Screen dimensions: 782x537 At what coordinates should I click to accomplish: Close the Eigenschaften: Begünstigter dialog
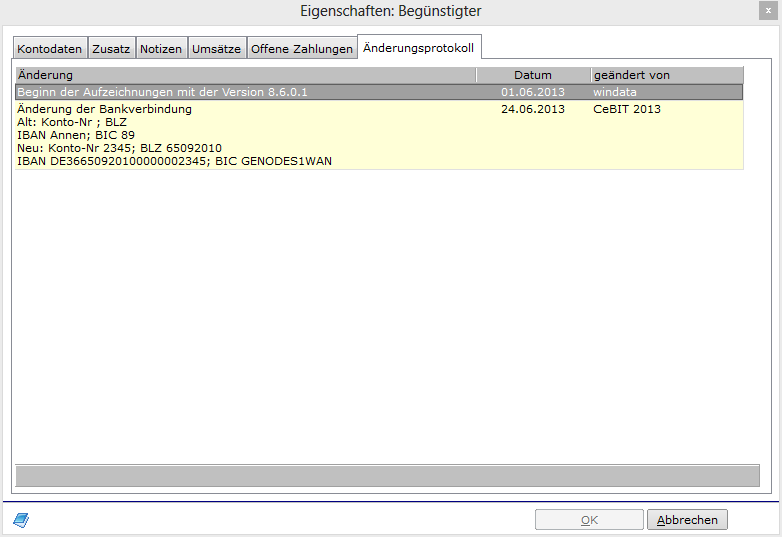click(768, 10)
